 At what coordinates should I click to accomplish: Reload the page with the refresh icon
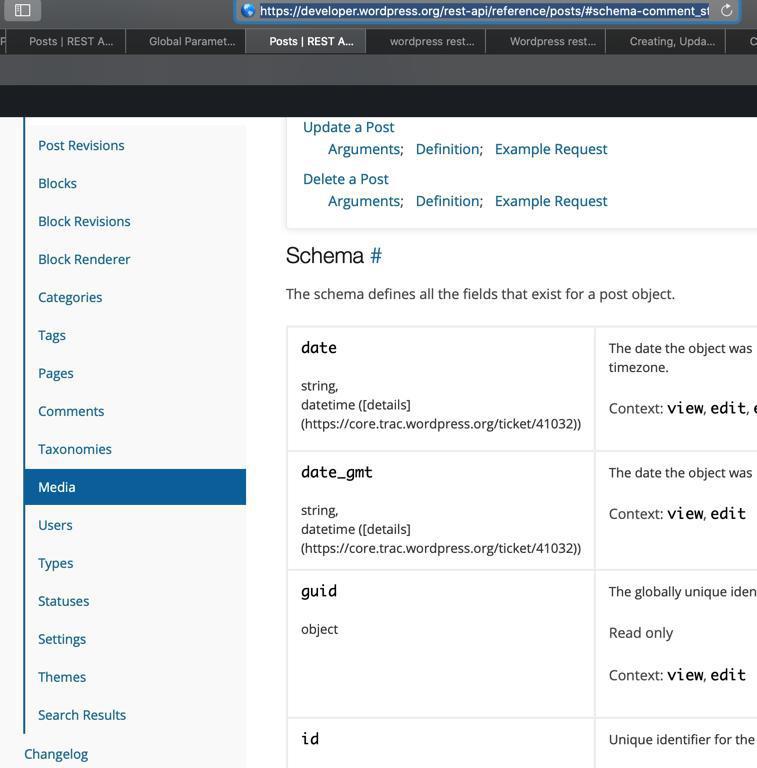pos(727,10)
